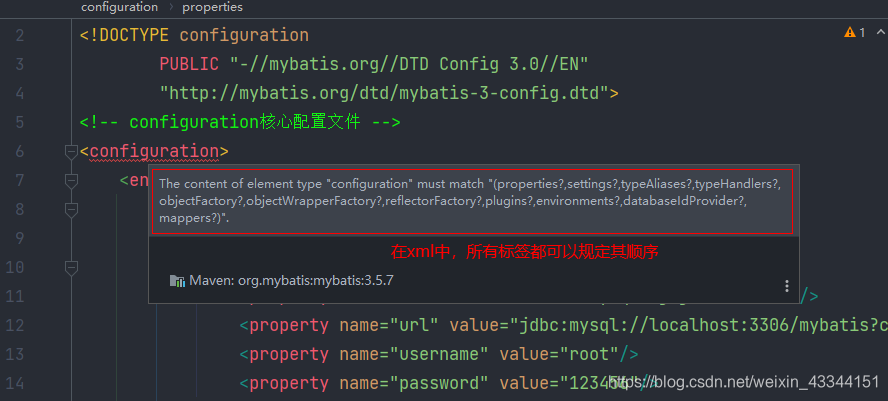This screenshot has width=888, height=401.
Task: Collapse the fold marker on line 10
Action: click(71, 268)
